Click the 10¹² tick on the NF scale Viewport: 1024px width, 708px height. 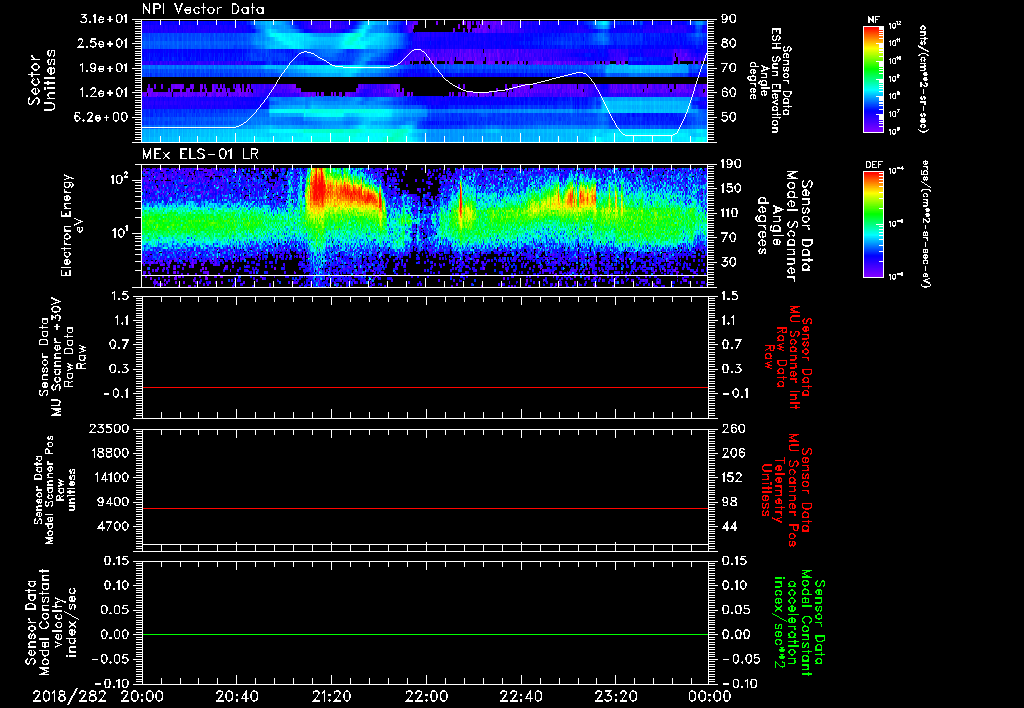pyautogui.click(x=895, y=25)
